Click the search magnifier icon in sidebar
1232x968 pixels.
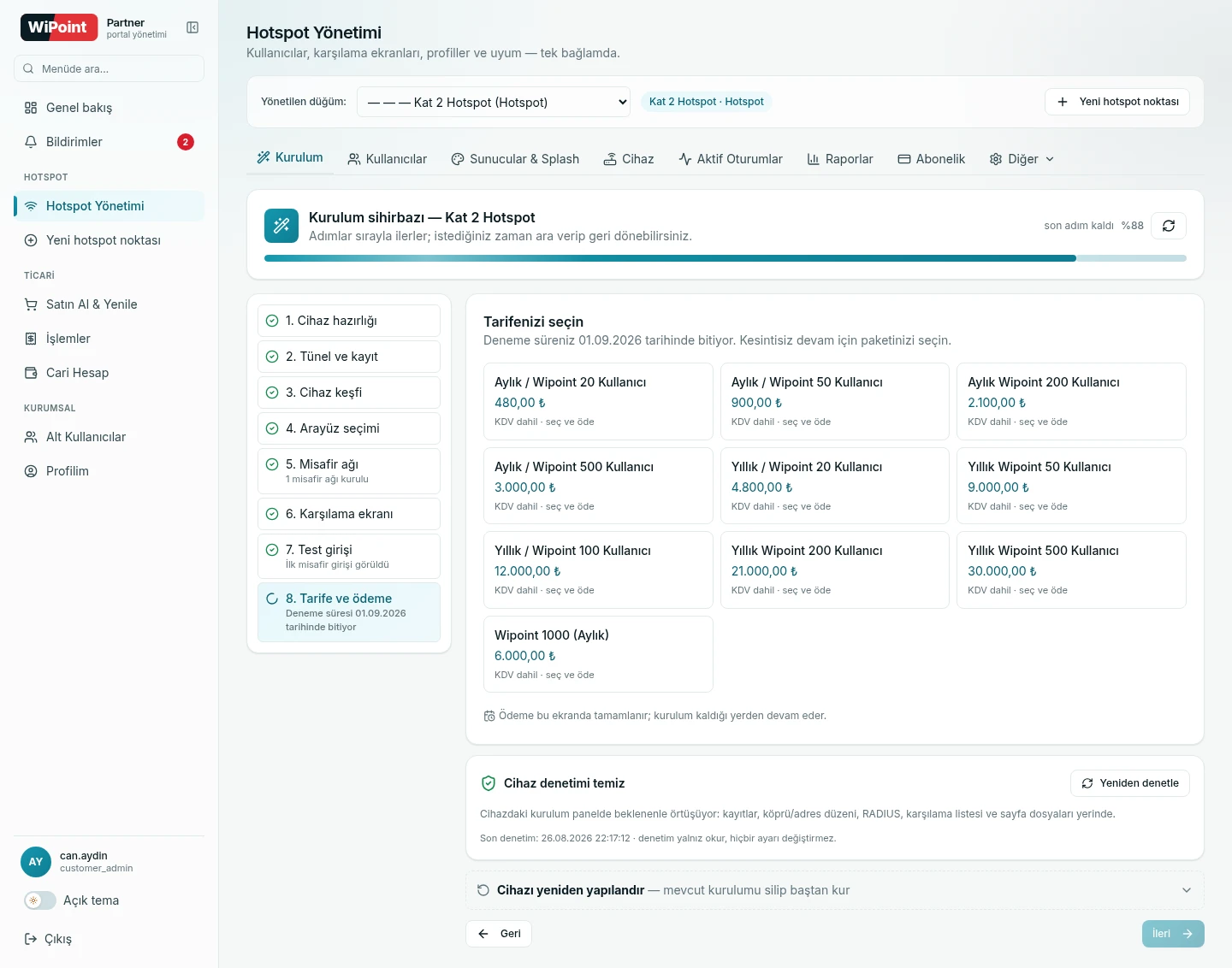tap(28, 68)
